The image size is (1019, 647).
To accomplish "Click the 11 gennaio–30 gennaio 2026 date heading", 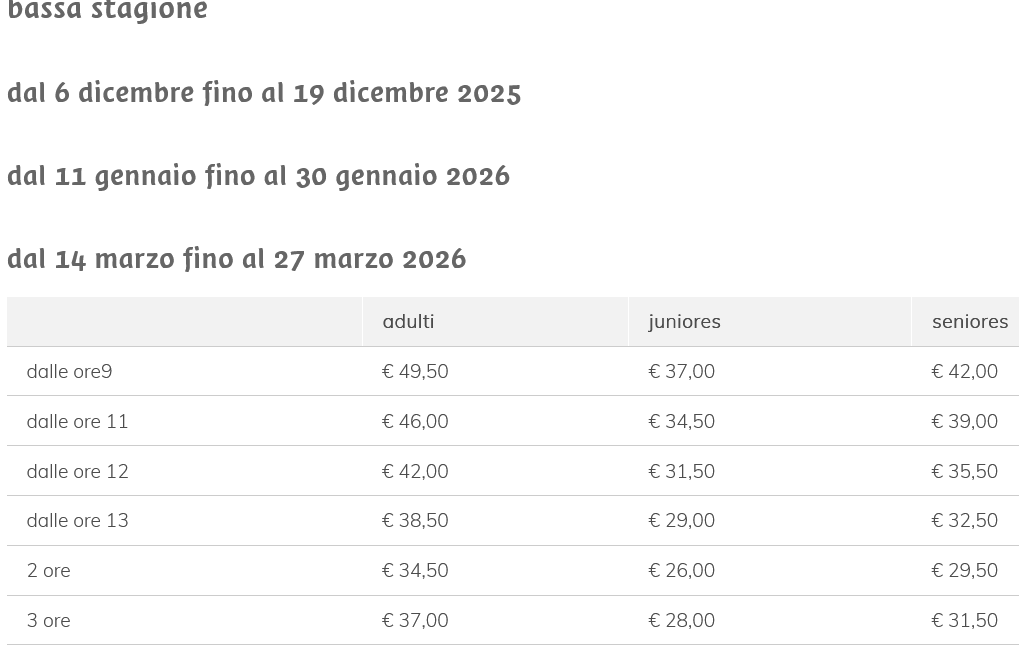I will pos(258,175).
